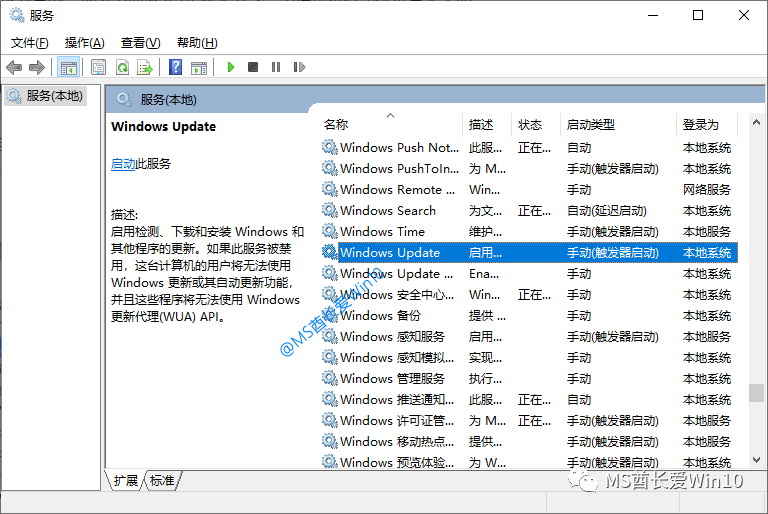This screenshot has height=514, width=768.
Task: Open the 文件(F) menu
Action: (x=29, y=43)
